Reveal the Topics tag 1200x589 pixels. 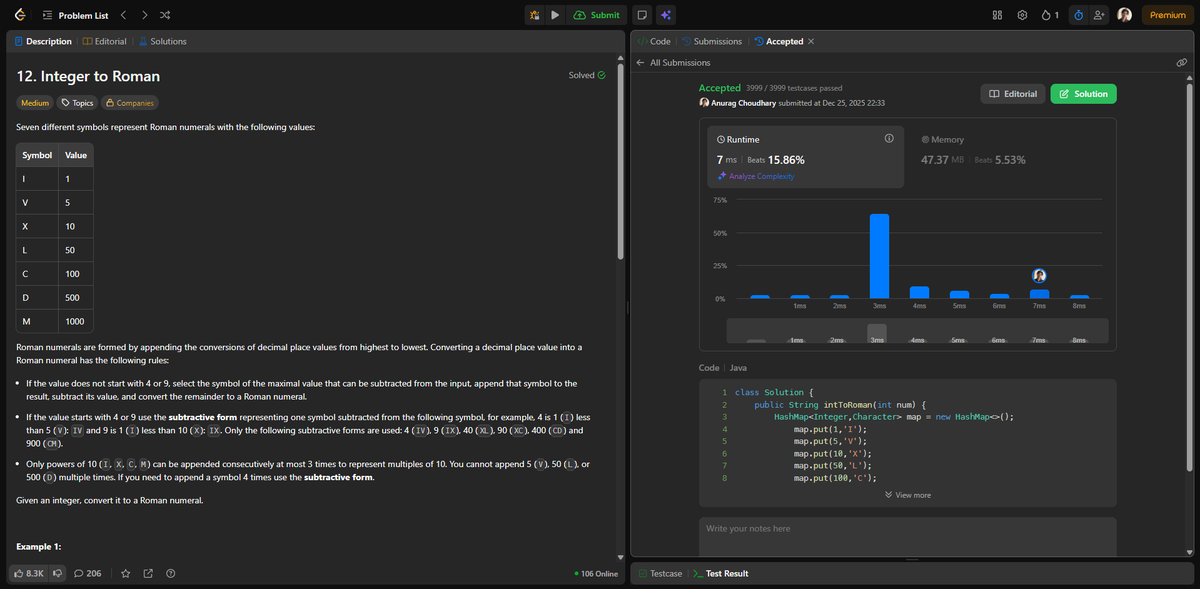tap(77, 103)
